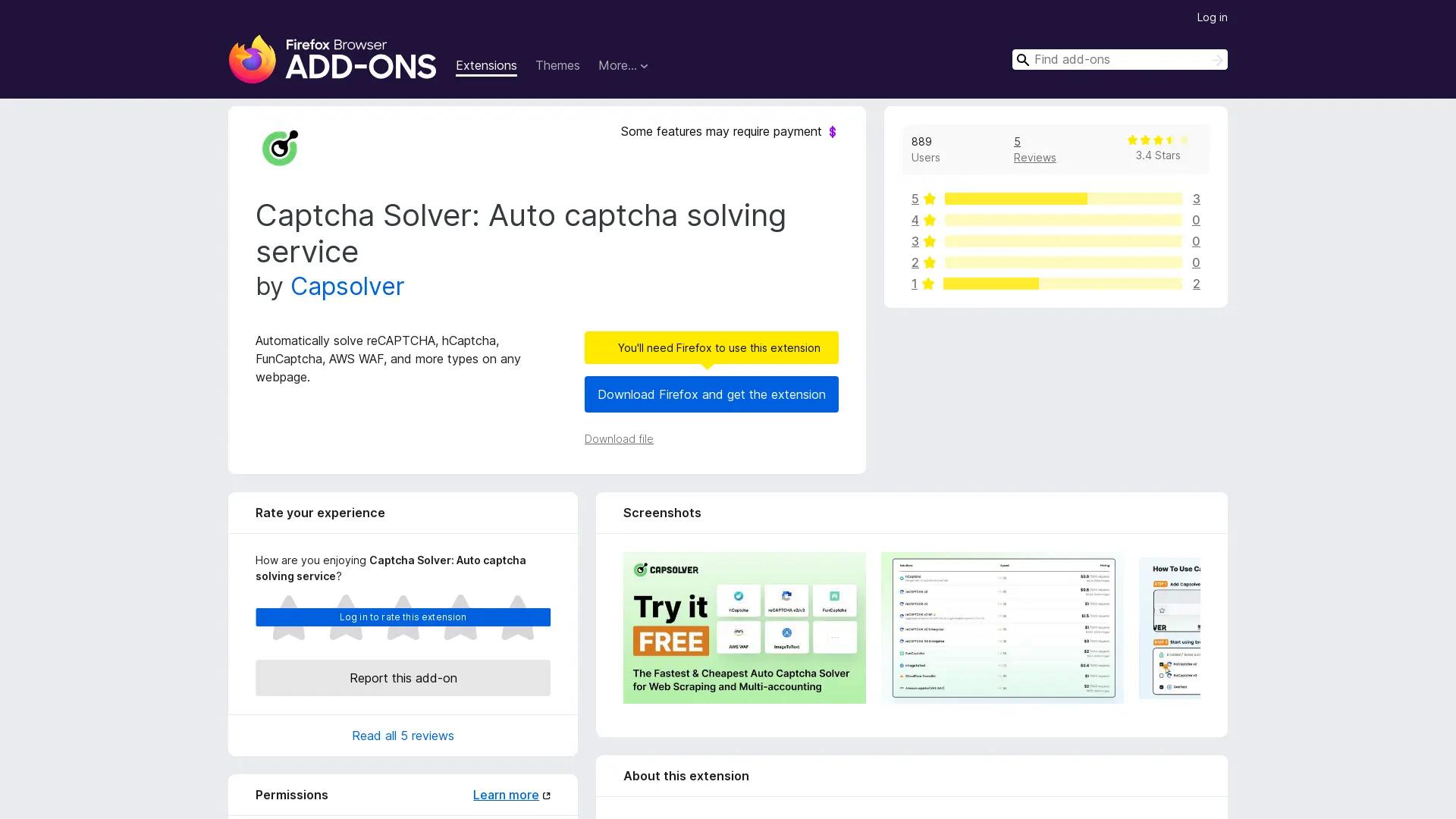Click the external link icon beside Learn more

[x=547, y=795]
